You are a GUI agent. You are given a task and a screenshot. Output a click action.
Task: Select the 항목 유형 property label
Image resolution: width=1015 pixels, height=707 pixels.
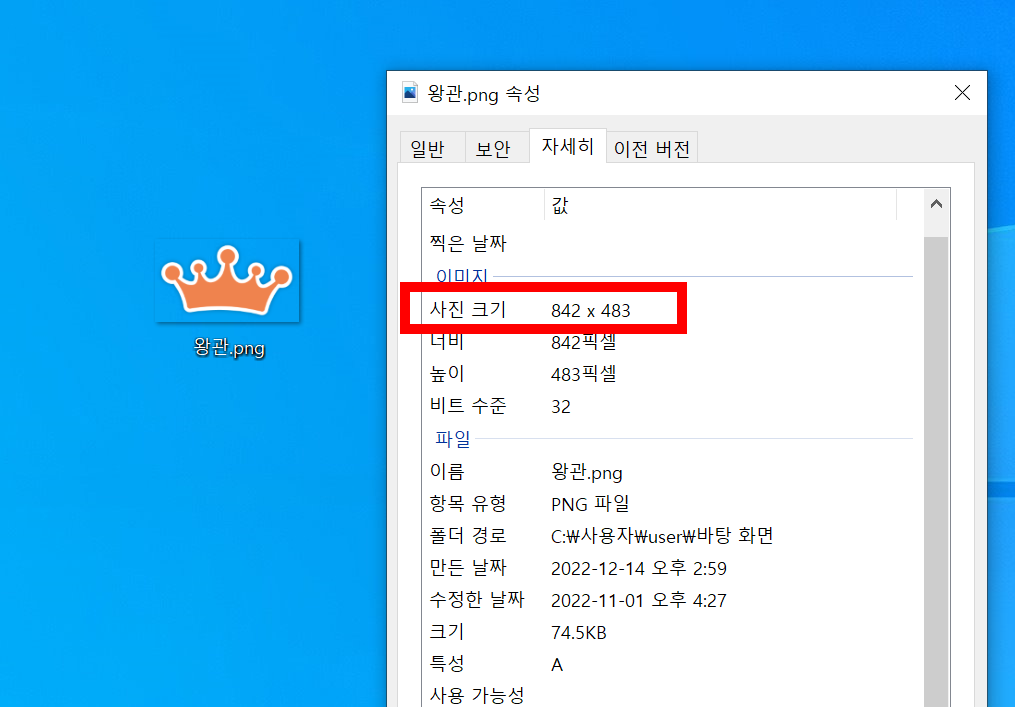(x=467, y=504)
